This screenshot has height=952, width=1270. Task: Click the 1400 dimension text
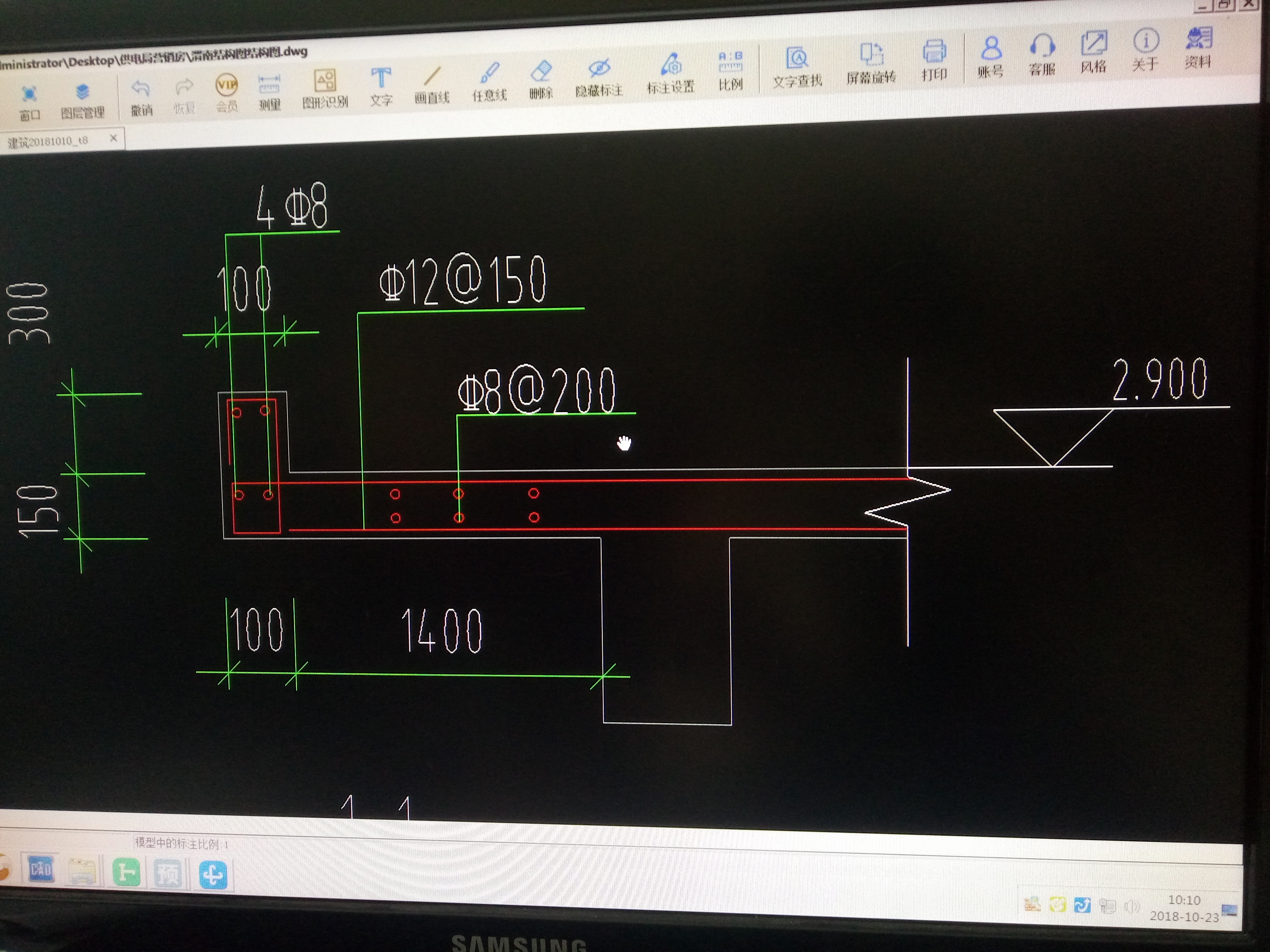click(441, 630)
